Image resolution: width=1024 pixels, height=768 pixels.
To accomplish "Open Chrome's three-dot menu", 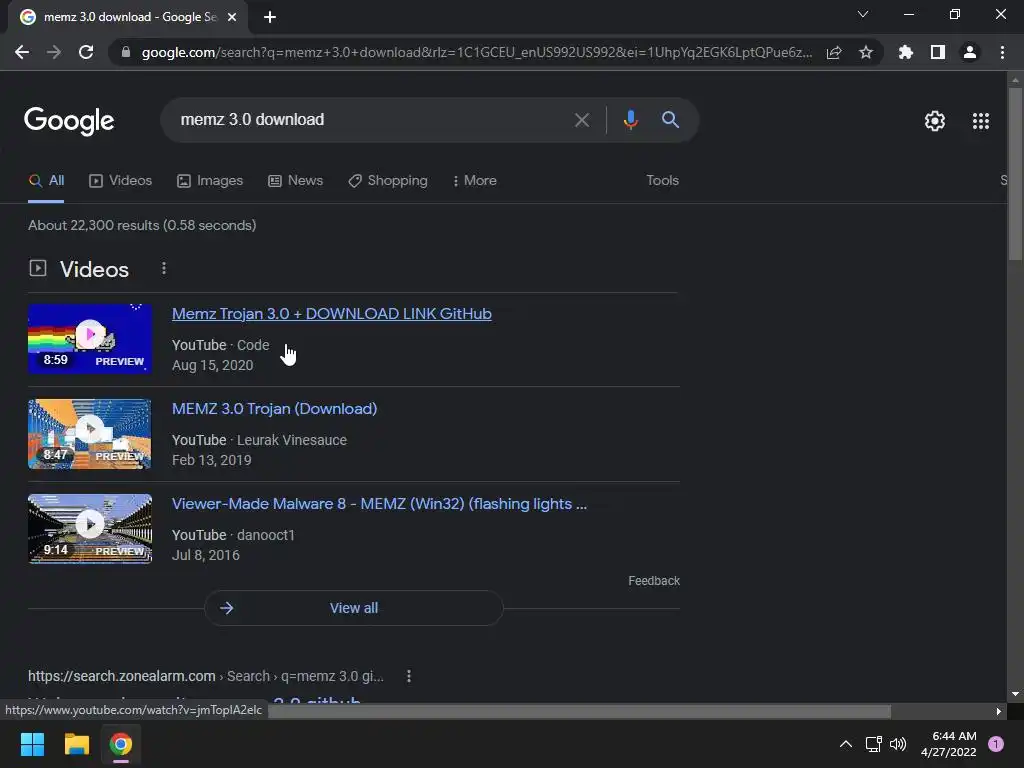I will (1002, 52).
